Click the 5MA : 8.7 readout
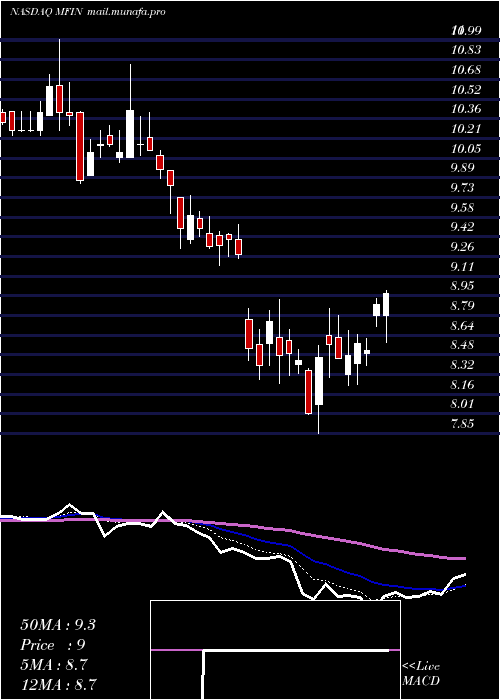Viewport: 500px width, 700px height. pyautogui.click(x=56, y=665)
